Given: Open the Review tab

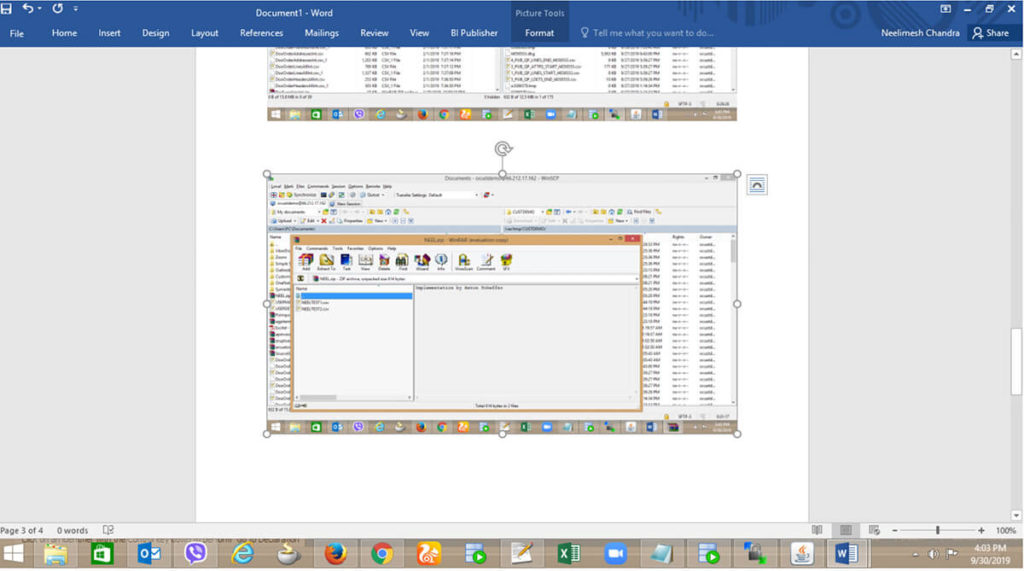Looking at the screenshot, I should click(374, 33).
